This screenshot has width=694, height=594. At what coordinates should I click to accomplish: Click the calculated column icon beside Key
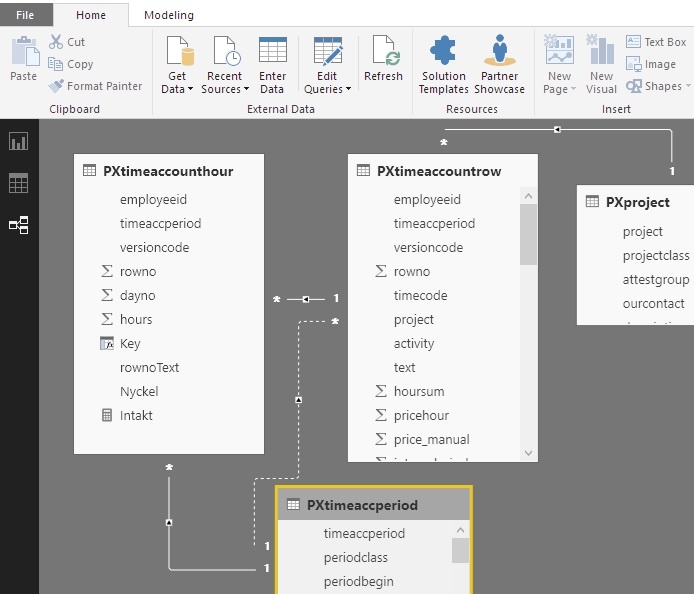pyautogui.click(x=107, y=343)
